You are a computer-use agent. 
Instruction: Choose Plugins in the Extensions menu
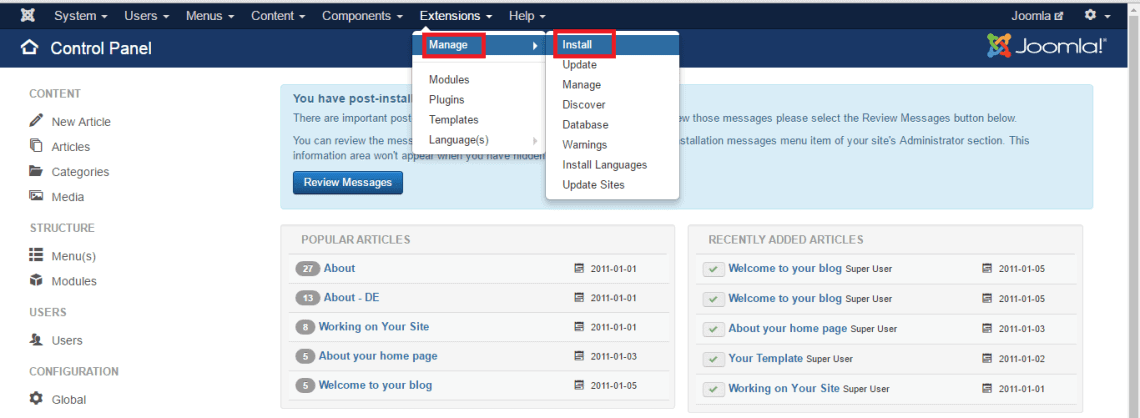(x=446, y=99)
